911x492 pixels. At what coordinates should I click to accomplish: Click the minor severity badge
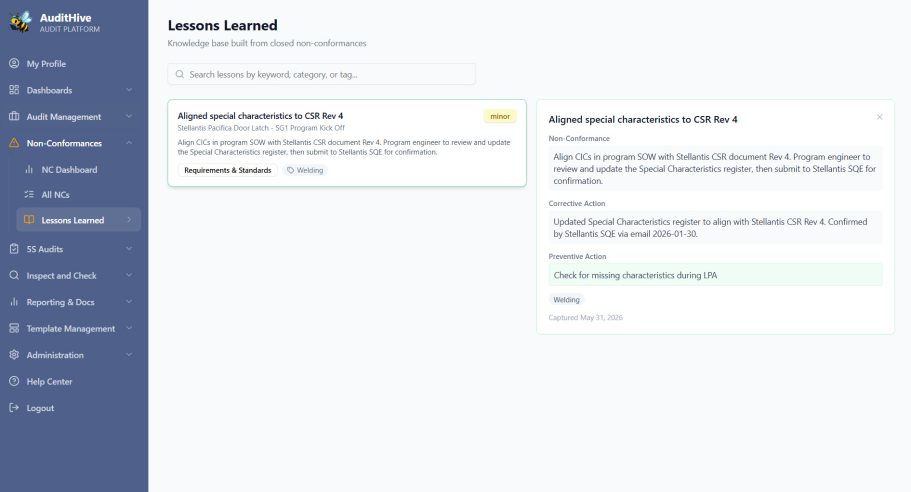point(500,116)
